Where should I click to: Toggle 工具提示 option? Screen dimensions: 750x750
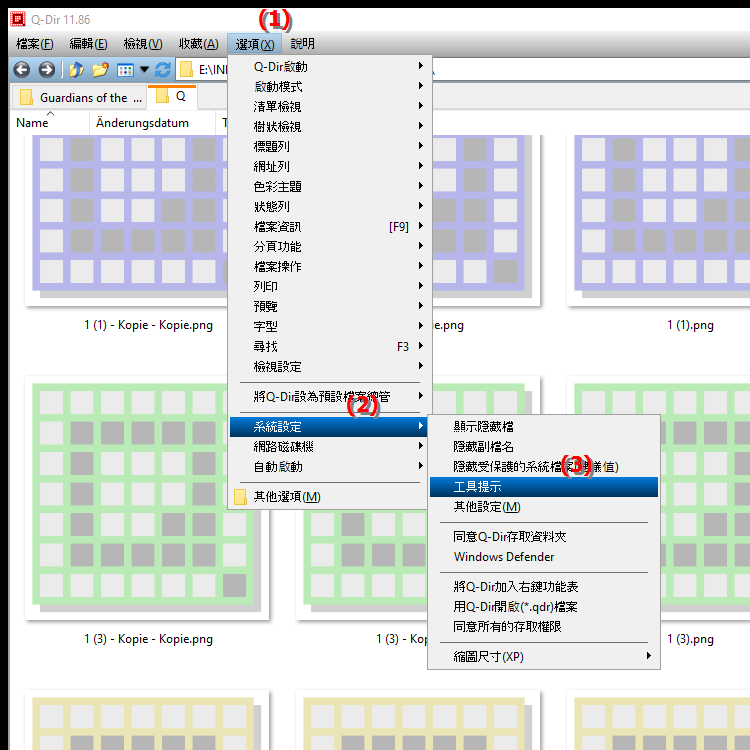coord(544,487)
